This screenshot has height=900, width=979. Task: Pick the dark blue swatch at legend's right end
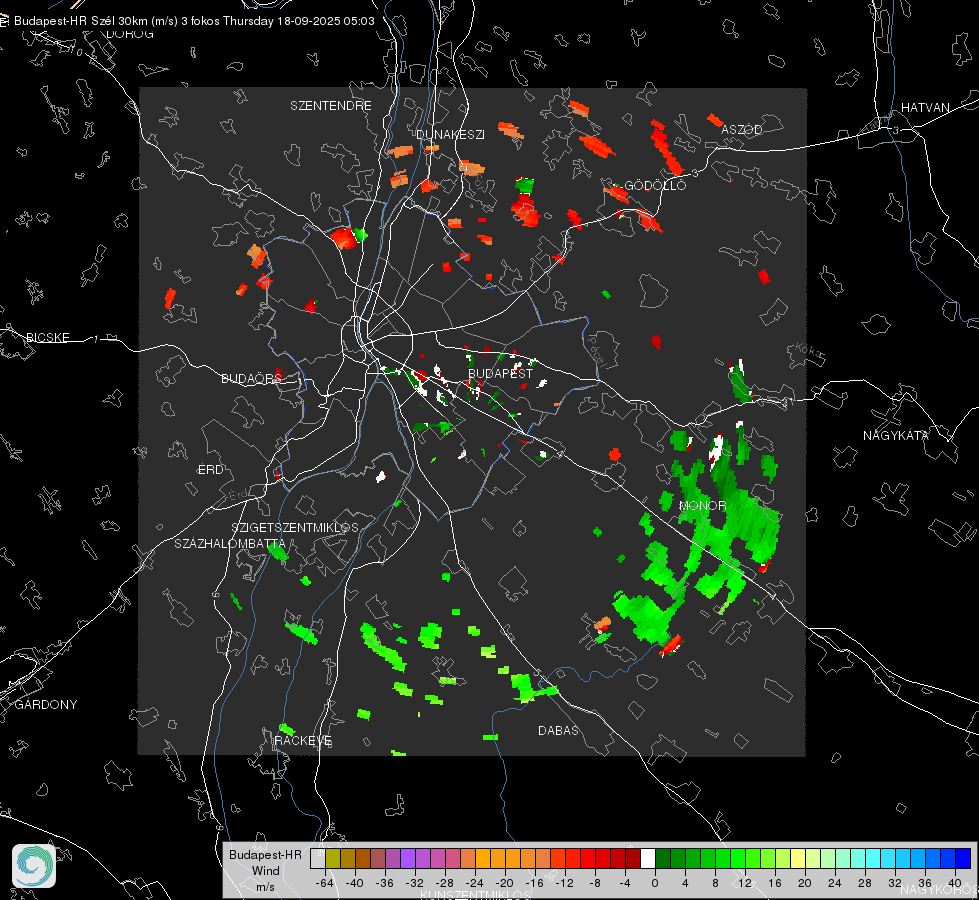point(962,858)
